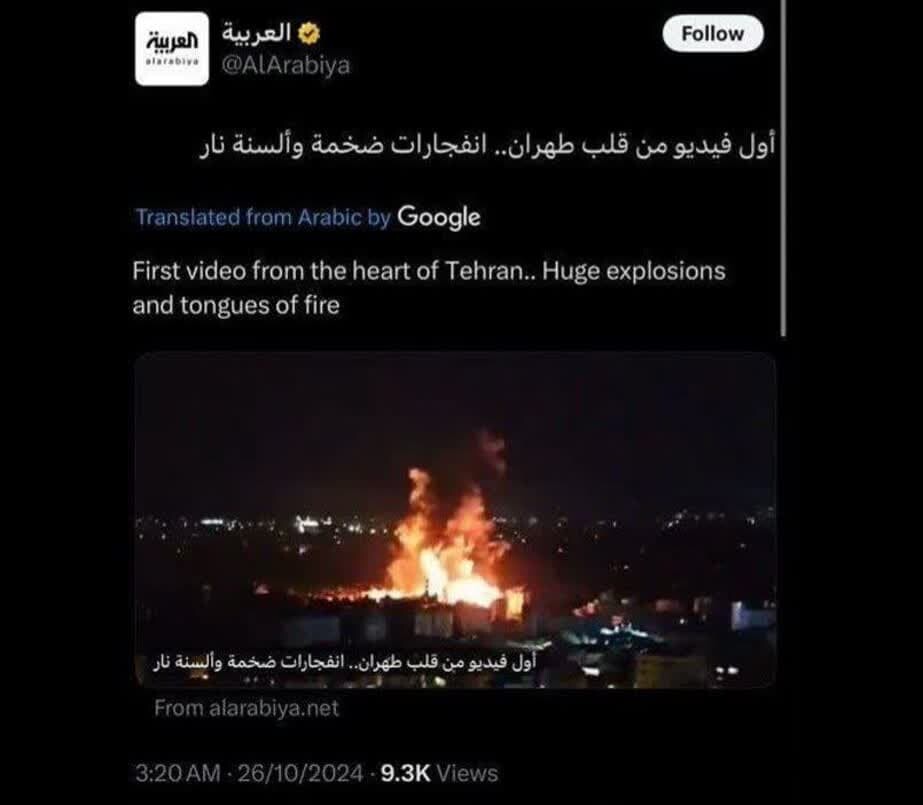Click the Follow button

(713, 34)
